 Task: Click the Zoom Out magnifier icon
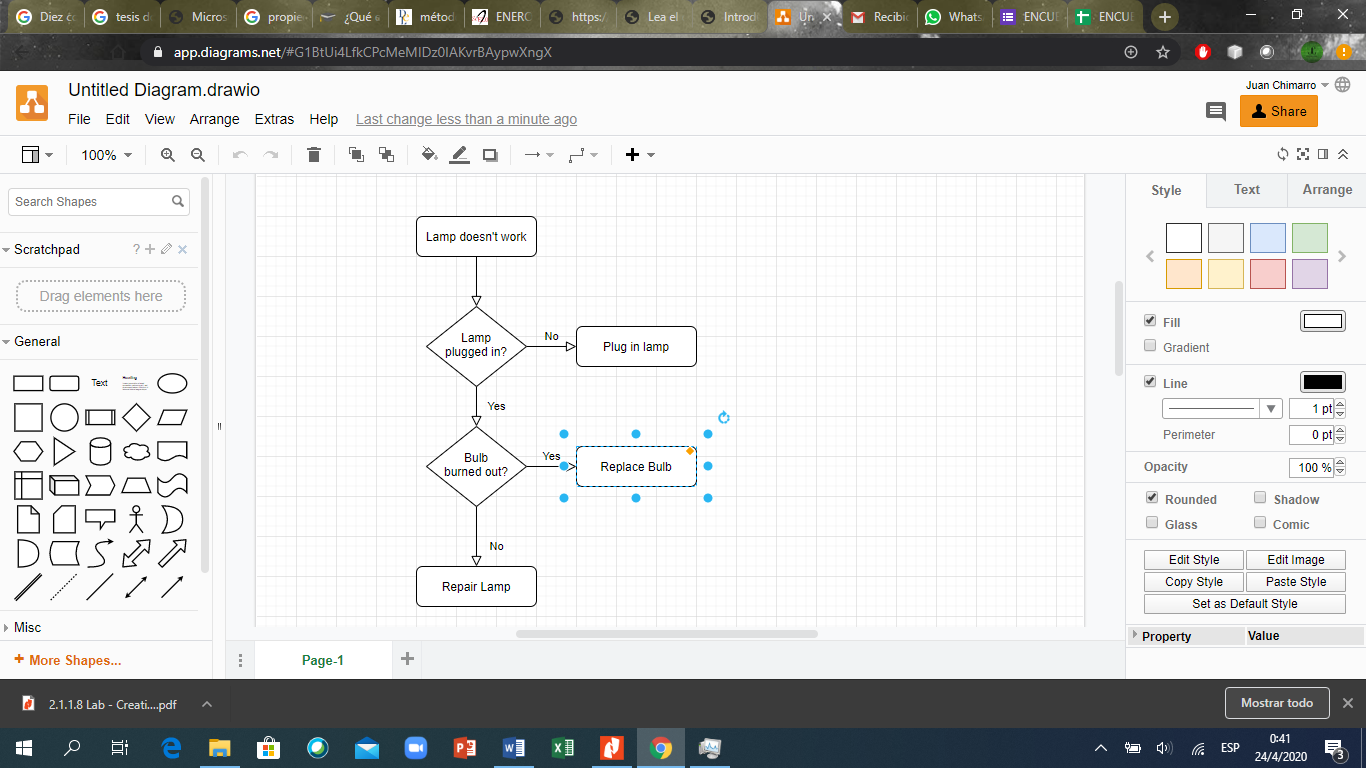(198, 155)
